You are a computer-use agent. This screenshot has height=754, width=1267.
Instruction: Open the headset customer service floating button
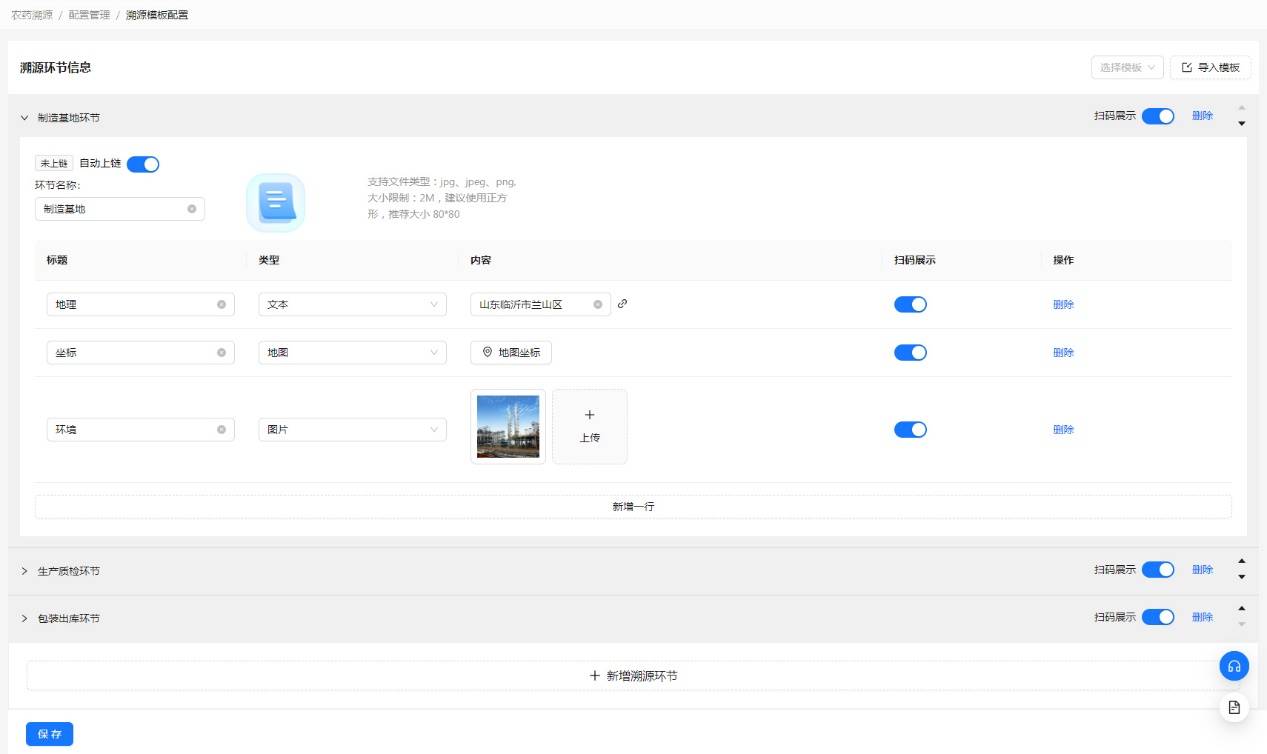[x=1234, y=666]
